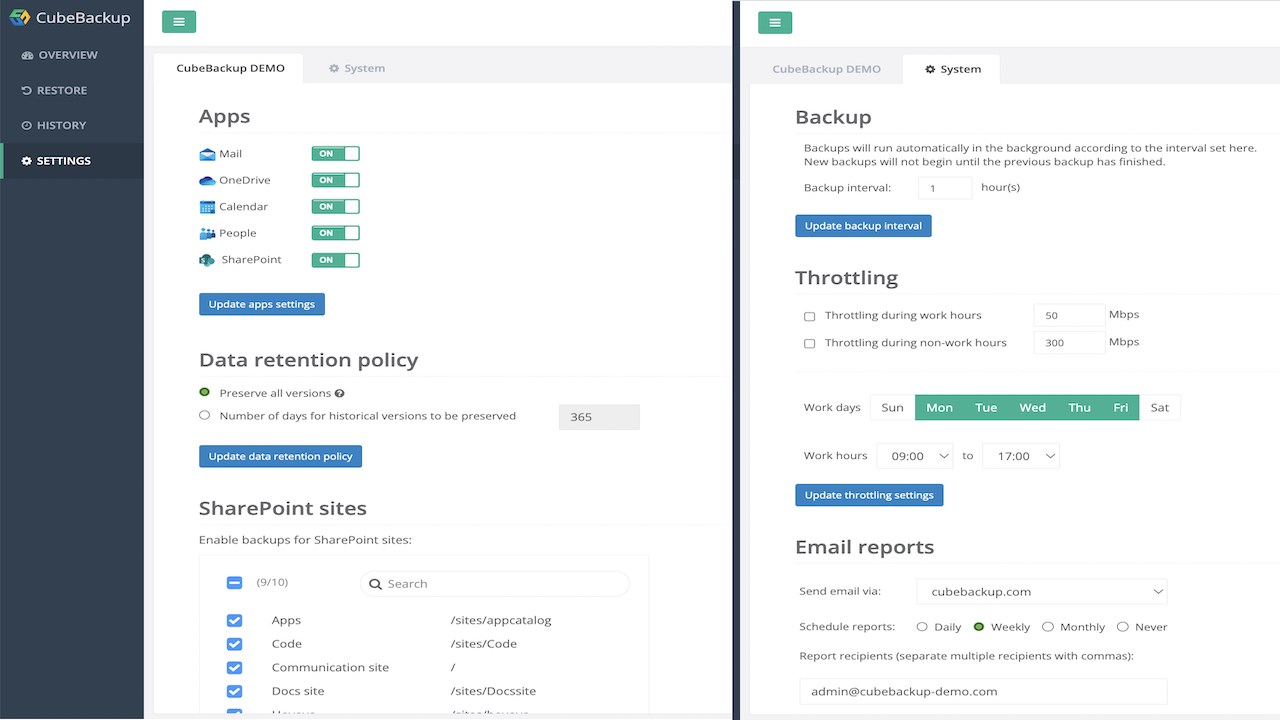Click the help icon beside Preserve all versions
This screenshot has width=1280, height=720.
tap(340, 394)
